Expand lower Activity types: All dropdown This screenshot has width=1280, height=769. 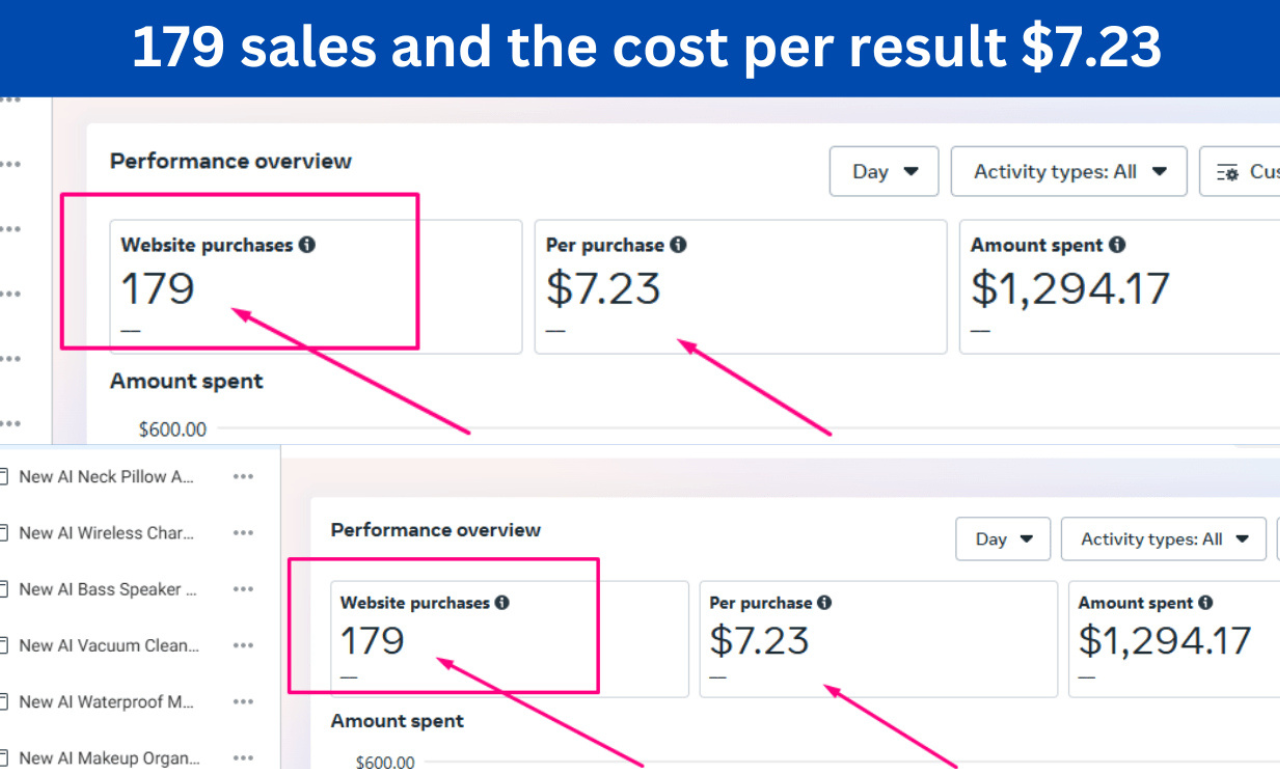click(1164, 539)
